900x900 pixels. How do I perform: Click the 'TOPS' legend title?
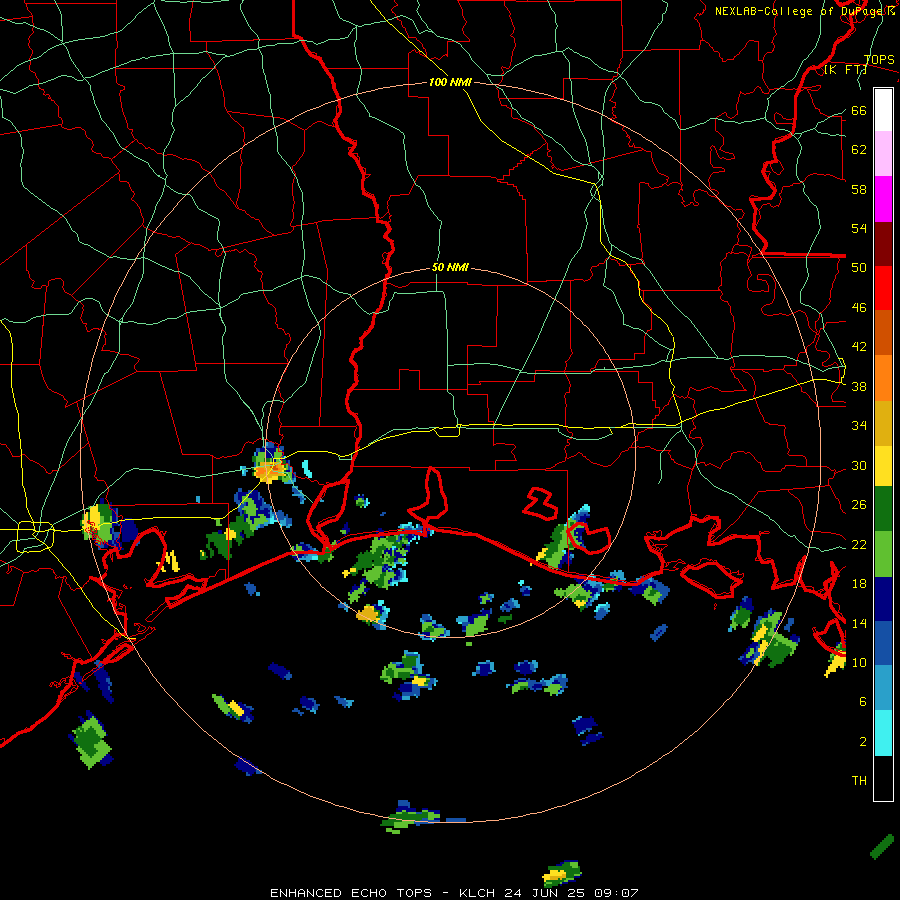coord(879,60)
